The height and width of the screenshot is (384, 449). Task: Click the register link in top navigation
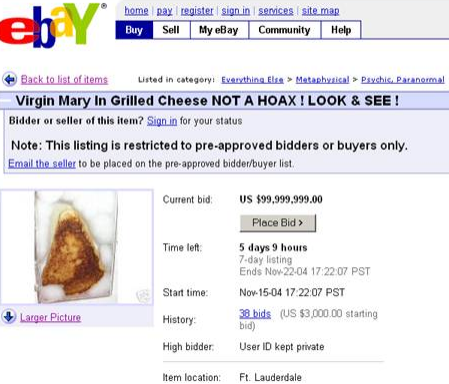coord(197,11)
